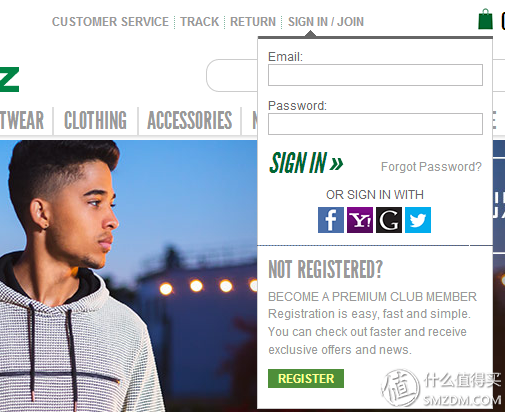Go to the TRACK link

click(199, 22)
